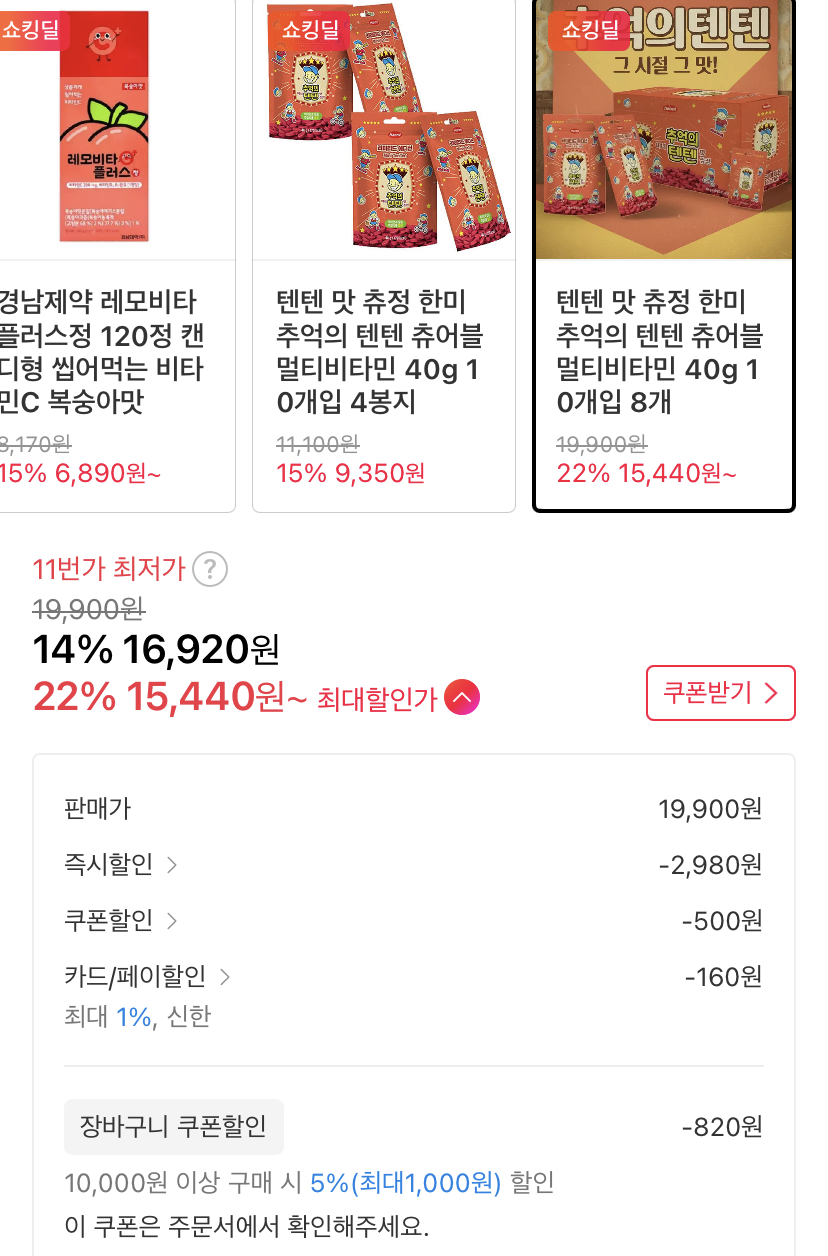Expand the 카드/페이할인 chevron
Viewport: 828px width, 1256px height.
(224, 977)
